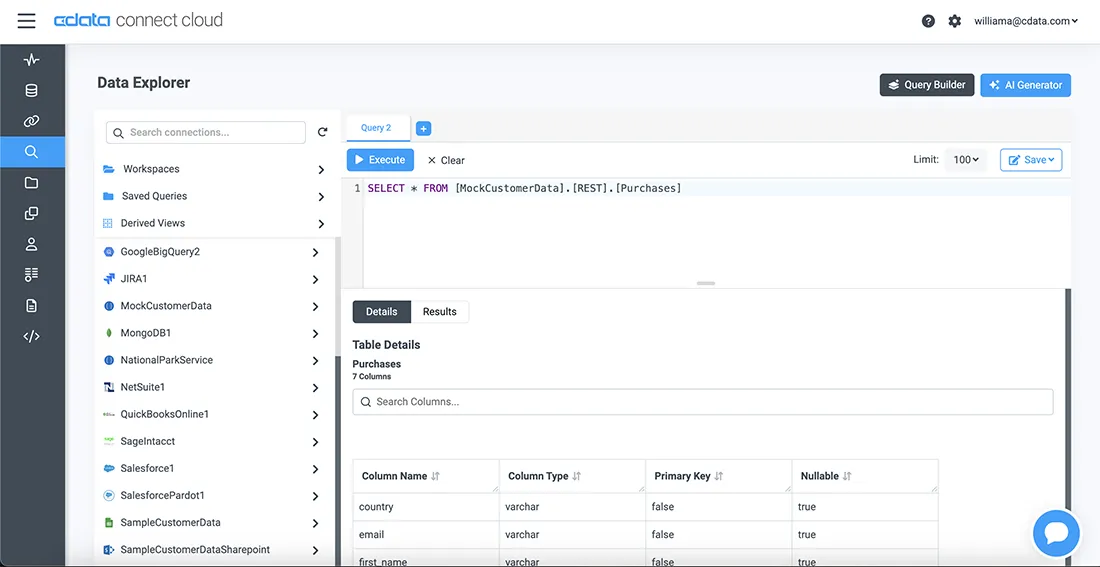Screen dimensions: 1100x567
Task: Click the GoogleBigQuery2 connection icon
Action: 109,252
